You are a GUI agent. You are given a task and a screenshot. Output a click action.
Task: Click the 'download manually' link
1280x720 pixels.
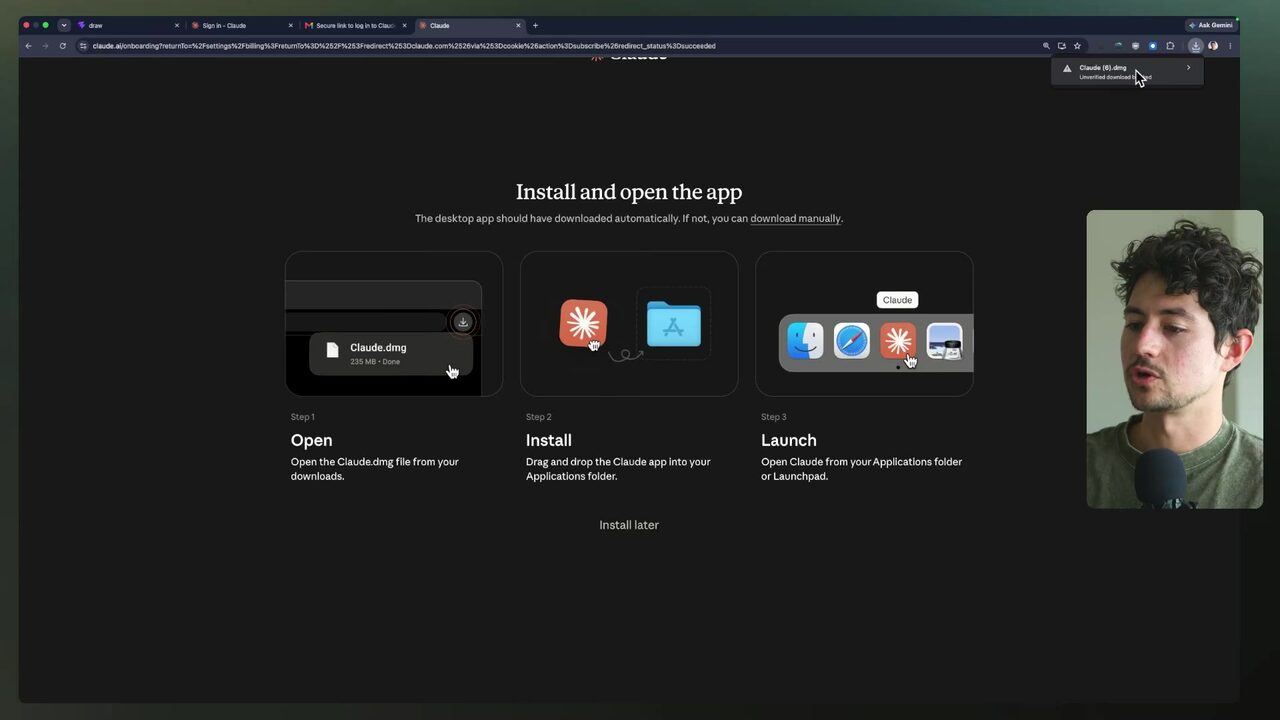[796, 219]
